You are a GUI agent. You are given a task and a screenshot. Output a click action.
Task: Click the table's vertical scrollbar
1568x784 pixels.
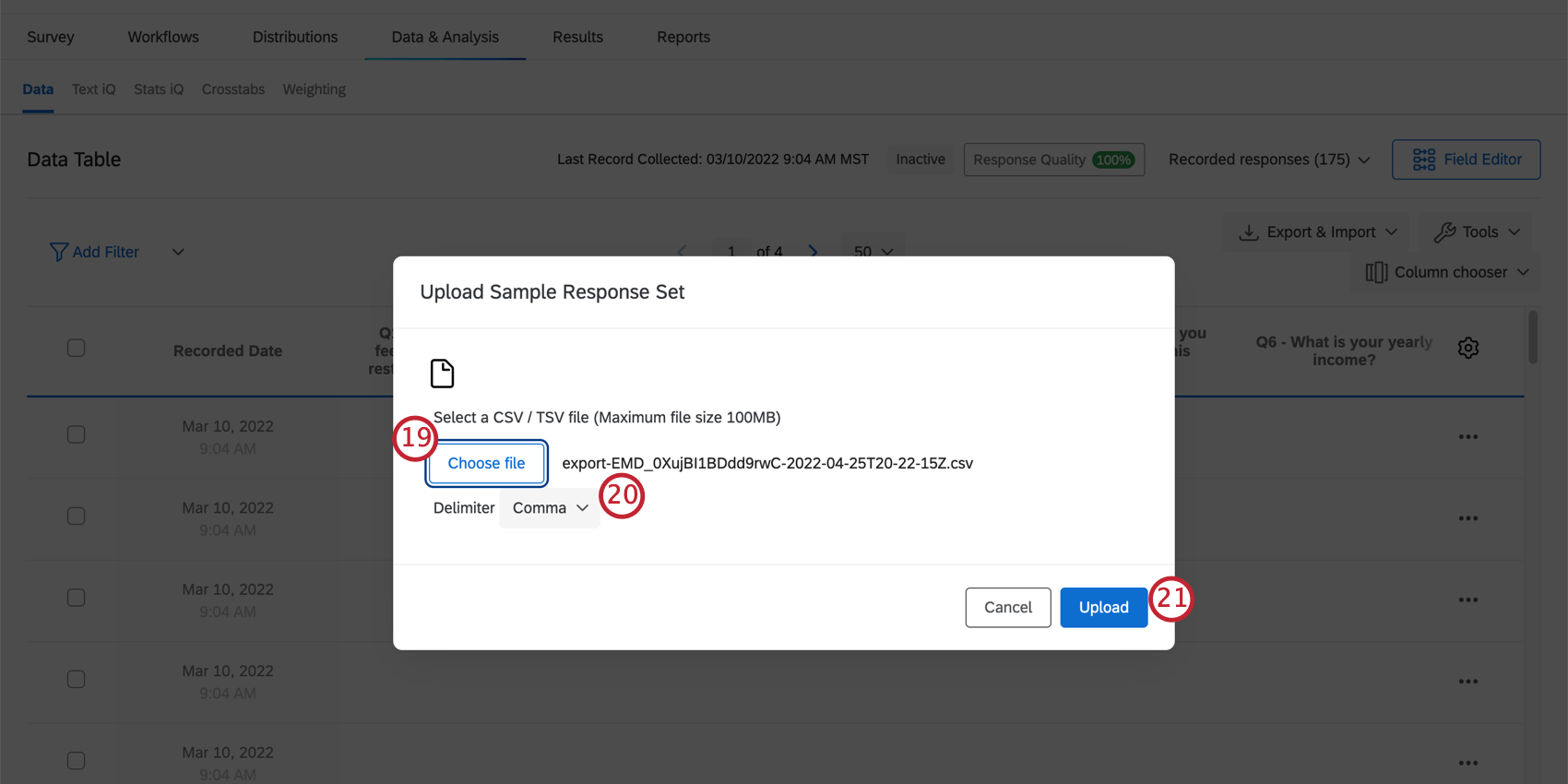(1533, 338)
